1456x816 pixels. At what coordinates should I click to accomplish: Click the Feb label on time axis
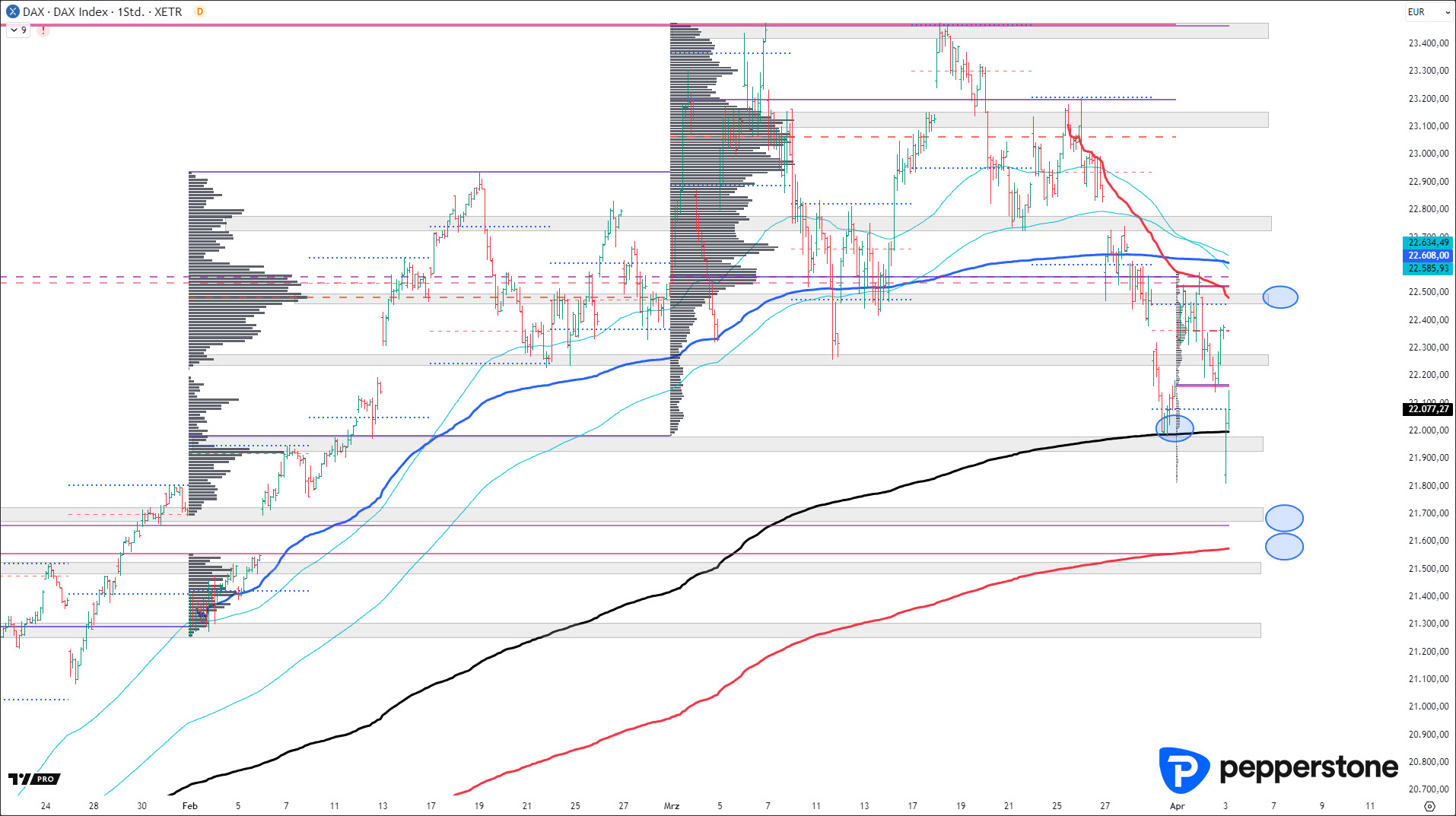click(189, 806)
